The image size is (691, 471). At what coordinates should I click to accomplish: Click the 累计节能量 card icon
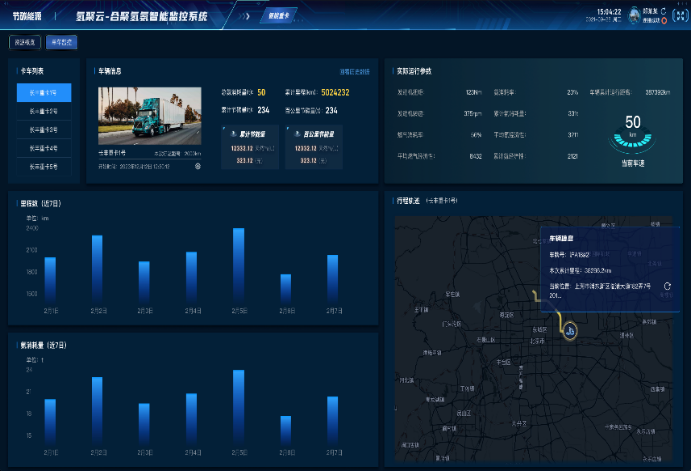[234, 133]
